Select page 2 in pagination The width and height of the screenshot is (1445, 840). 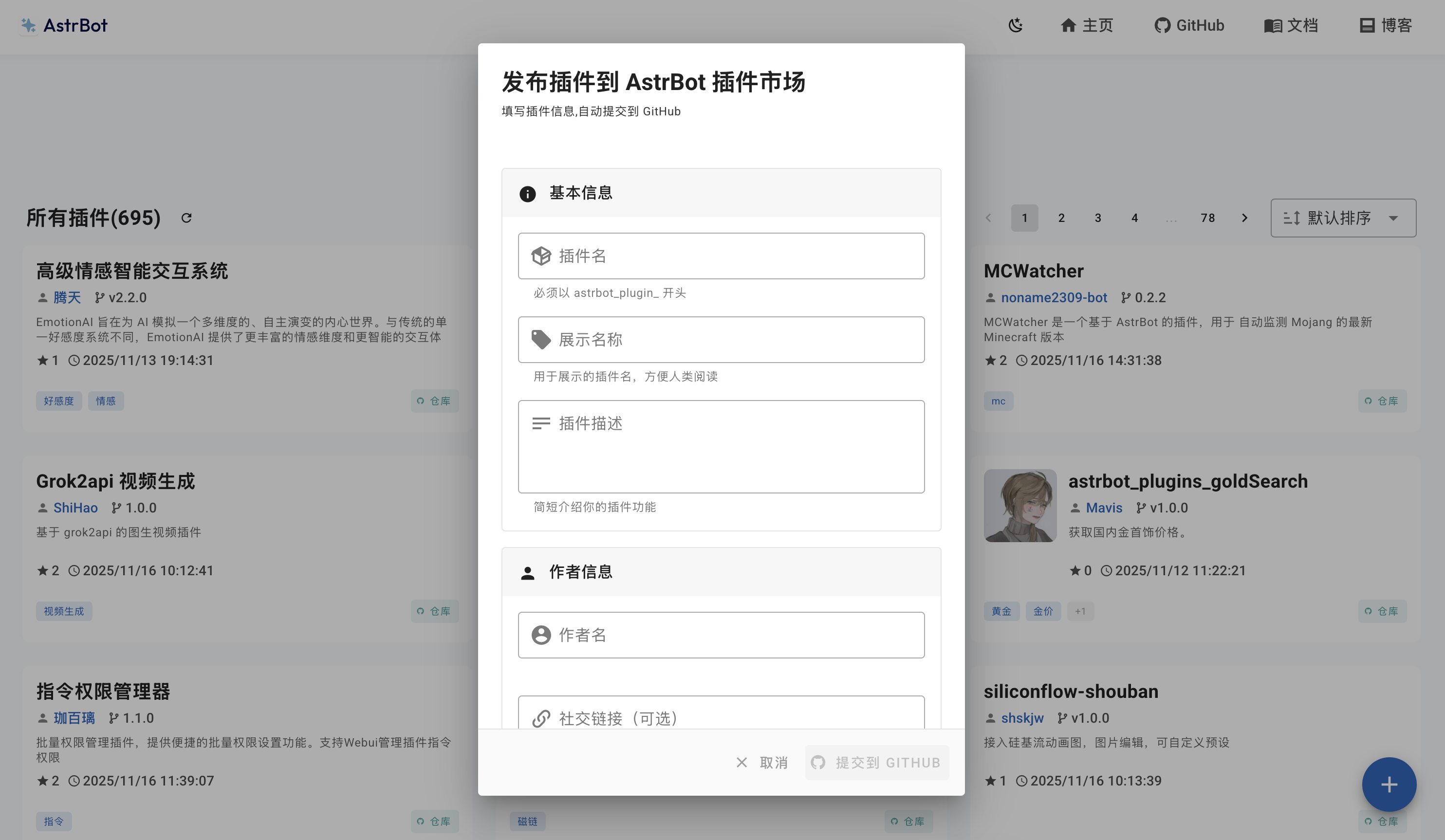(x=1061, y=218)
